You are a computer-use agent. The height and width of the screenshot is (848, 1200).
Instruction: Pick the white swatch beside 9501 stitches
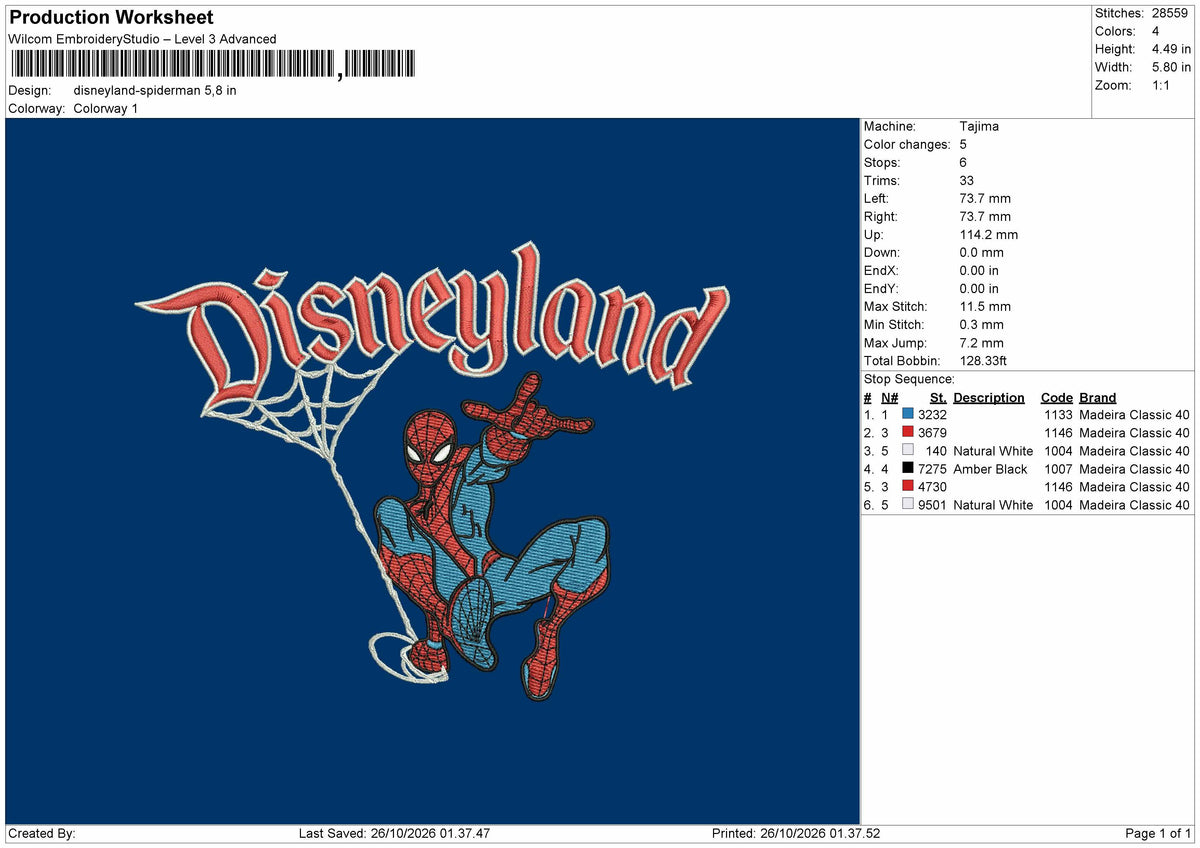click(908, 505)
